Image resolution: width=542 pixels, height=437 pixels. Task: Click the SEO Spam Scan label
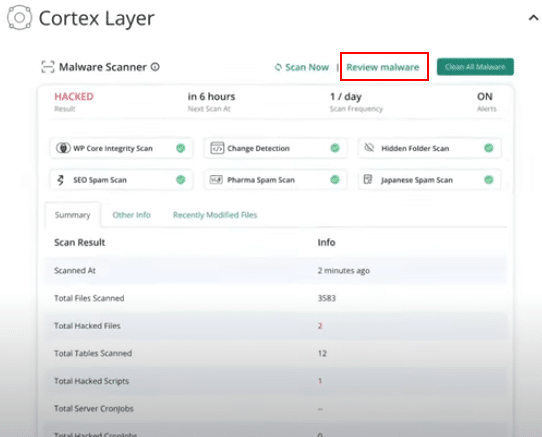pos(100,180)
